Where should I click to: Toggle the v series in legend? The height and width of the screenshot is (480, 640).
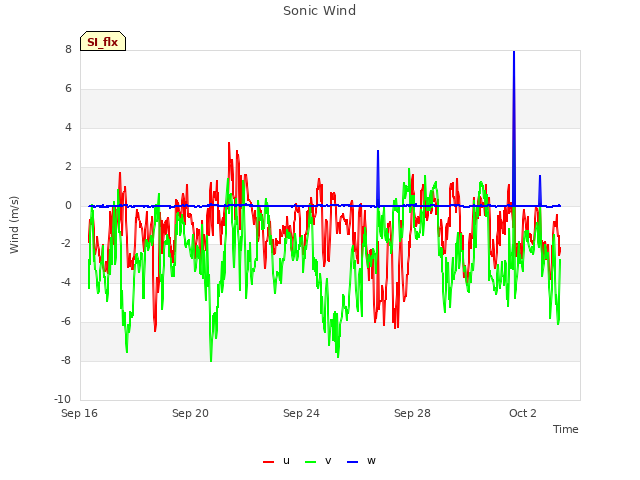click(x=318, y=461)
